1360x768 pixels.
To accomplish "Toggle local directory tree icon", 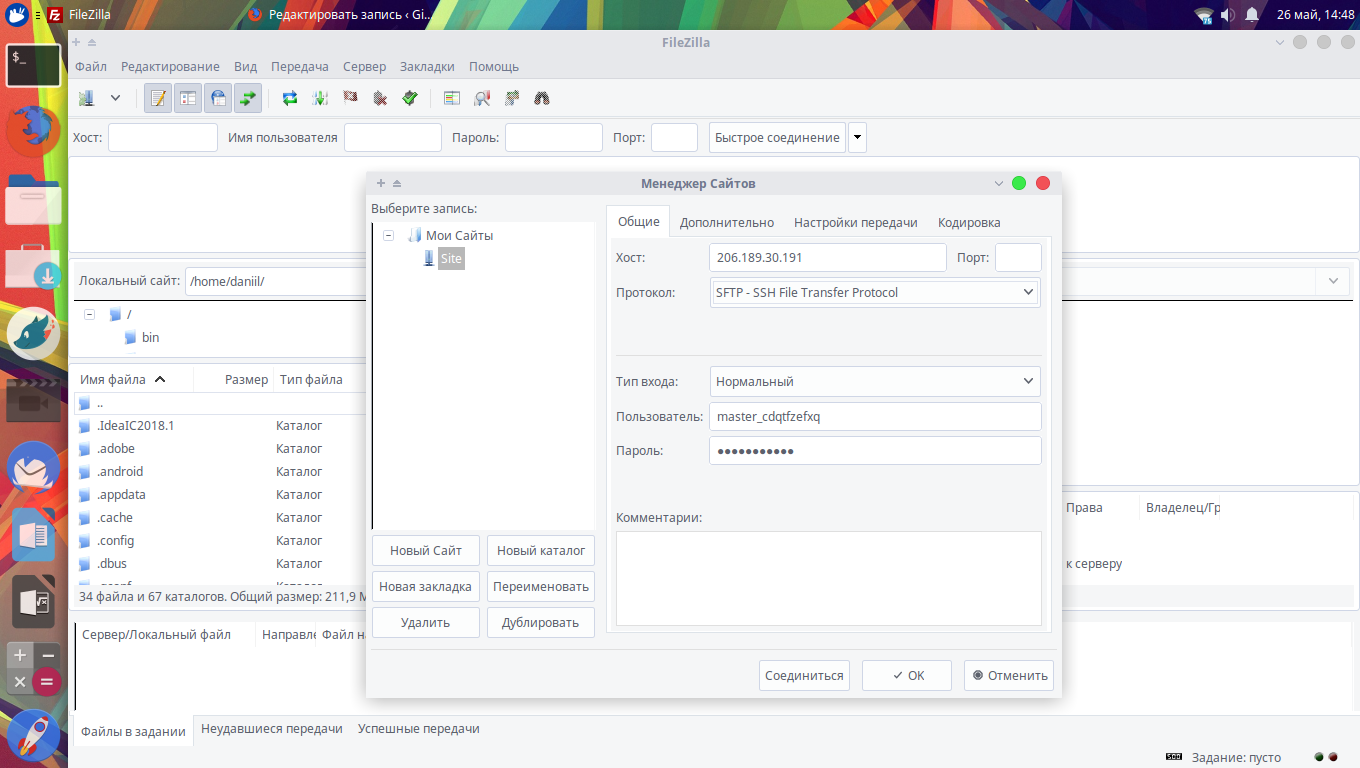I will coord(188,98).
